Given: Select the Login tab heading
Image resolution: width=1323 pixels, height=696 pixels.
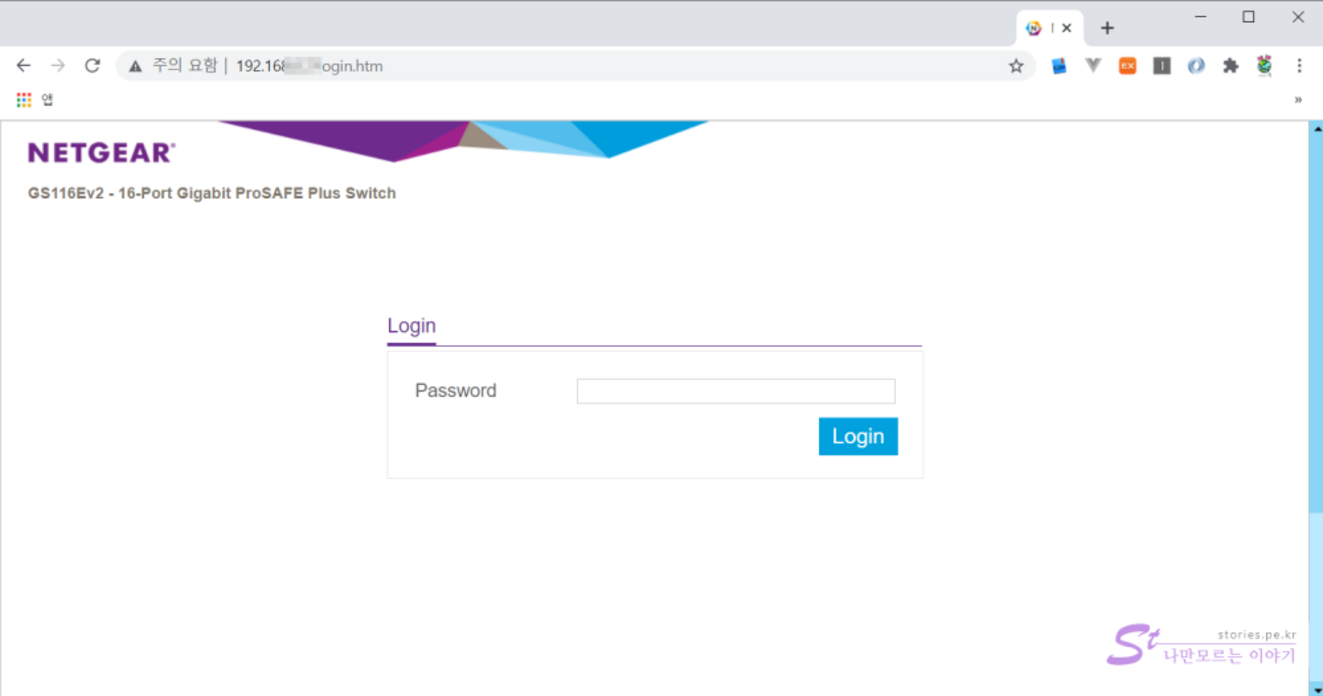Looking at the screenshot, I should [x=411, y=326].
